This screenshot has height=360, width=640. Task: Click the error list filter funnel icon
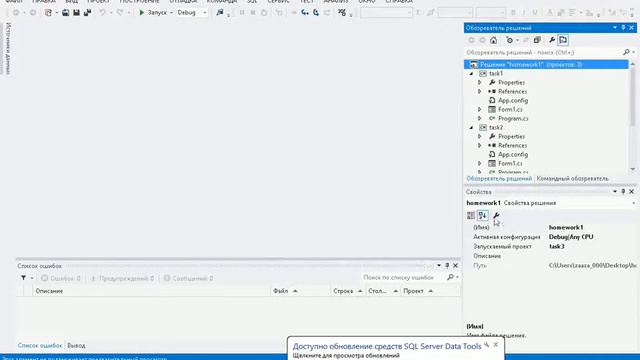pyautogui.click(x=24, y=278)
